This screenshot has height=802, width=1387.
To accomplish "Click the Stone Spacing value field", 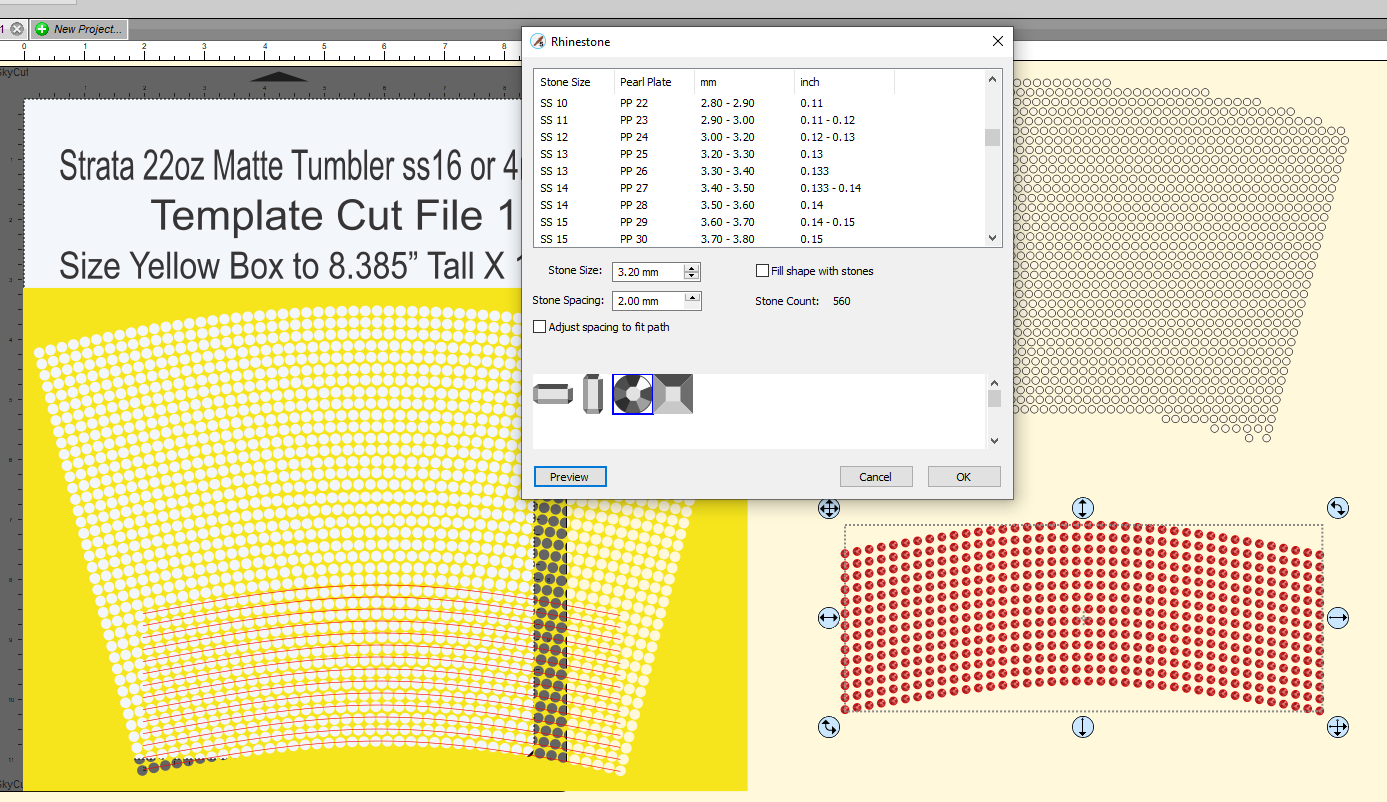I will [649, 300].
